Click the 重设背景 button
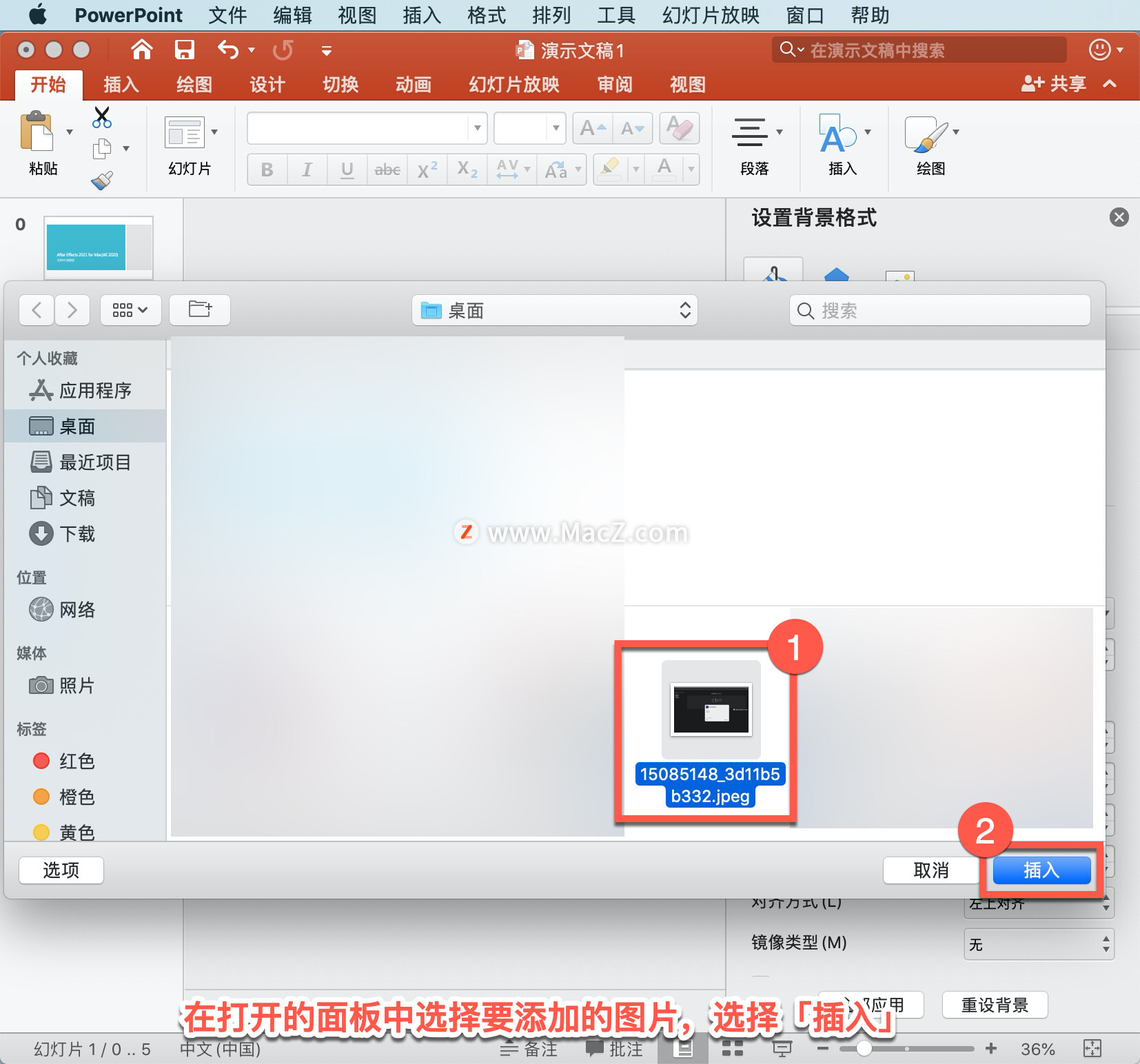1140x1064 pixels. [x=995, y=1005]
